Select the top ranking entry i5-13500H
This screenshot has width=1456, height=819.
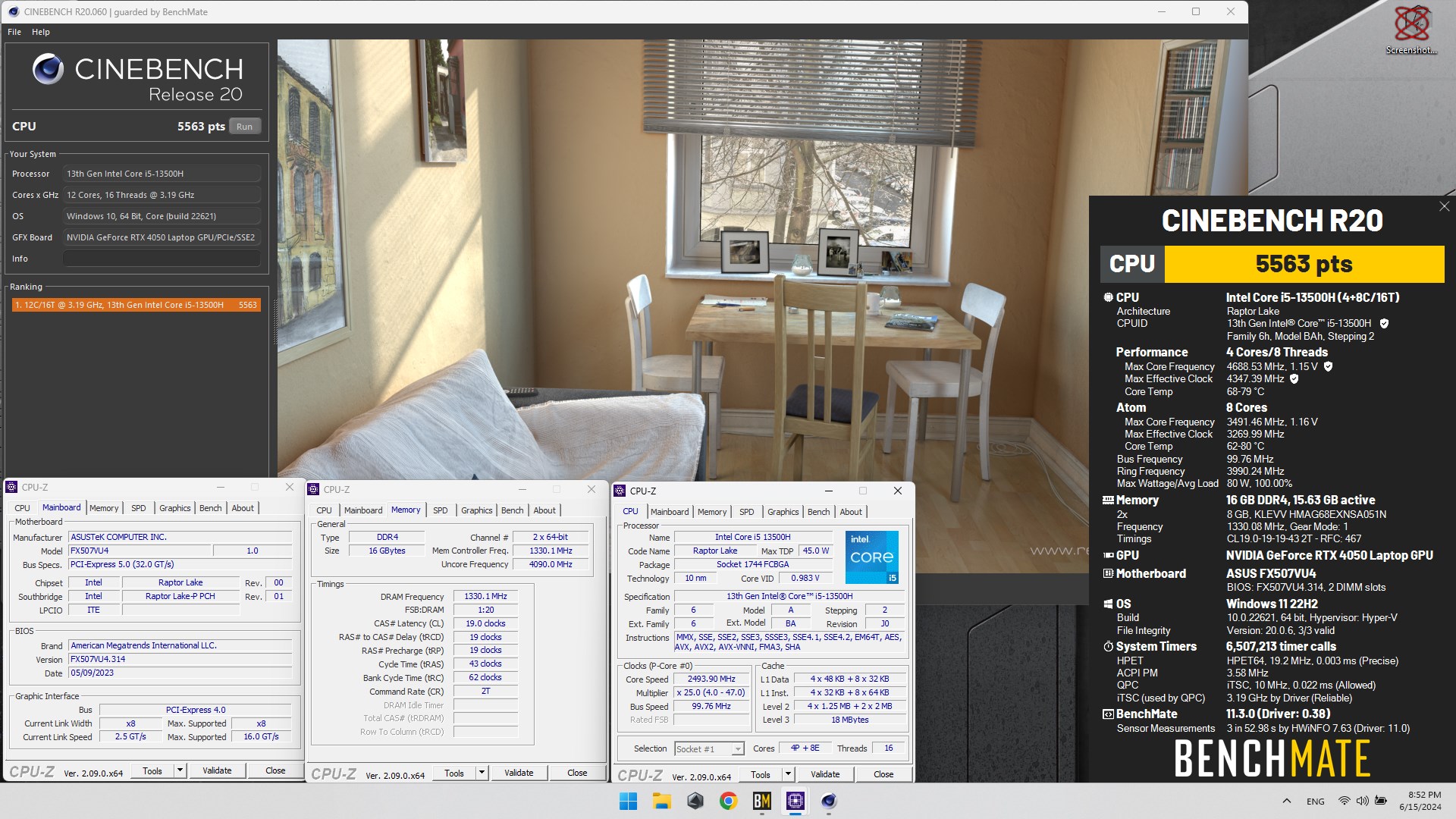(x=136, y=305)
